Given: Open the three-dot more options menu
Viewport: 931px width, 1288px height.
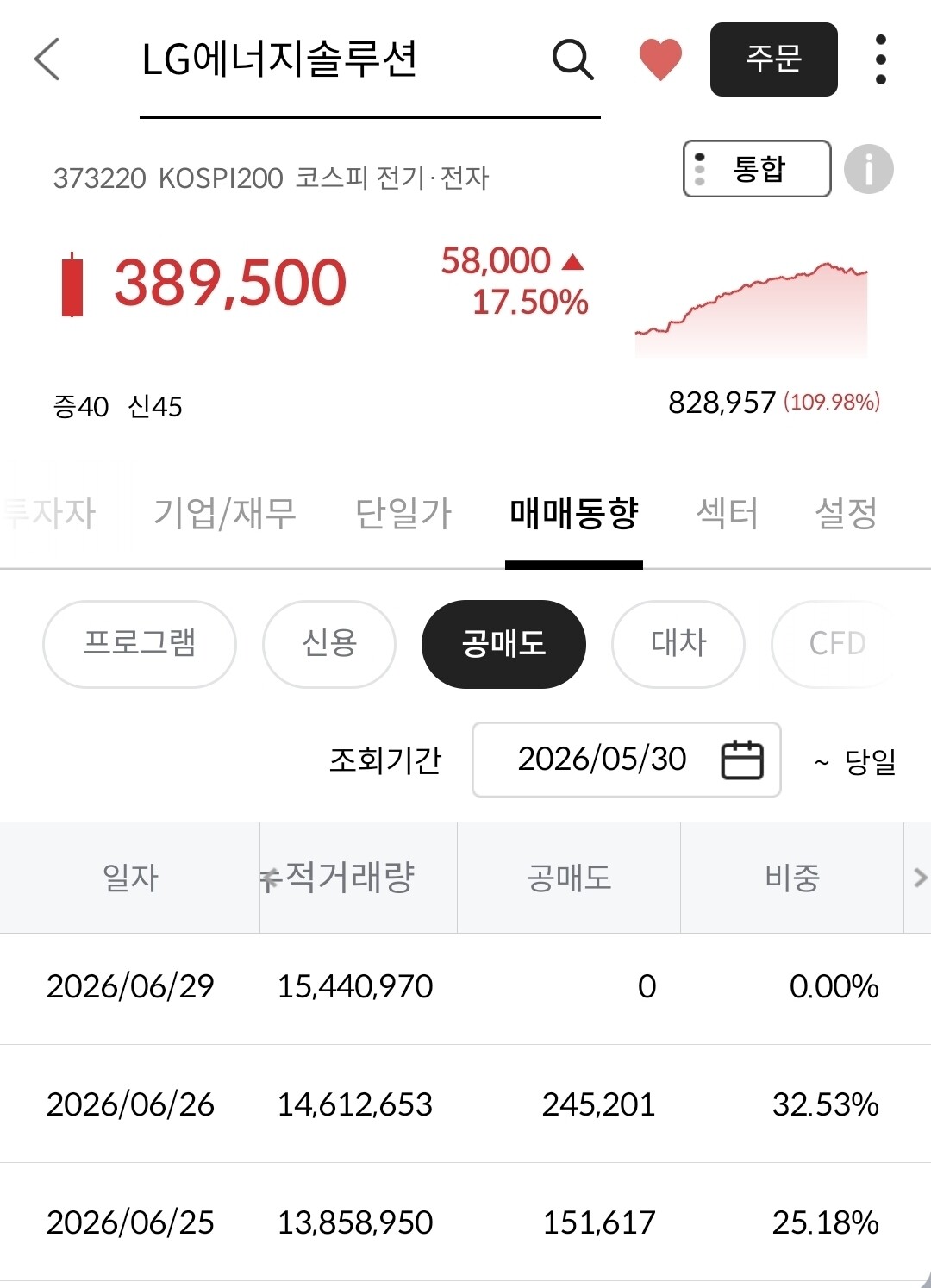Looking at the screenshot, I should tap(880, 59).
